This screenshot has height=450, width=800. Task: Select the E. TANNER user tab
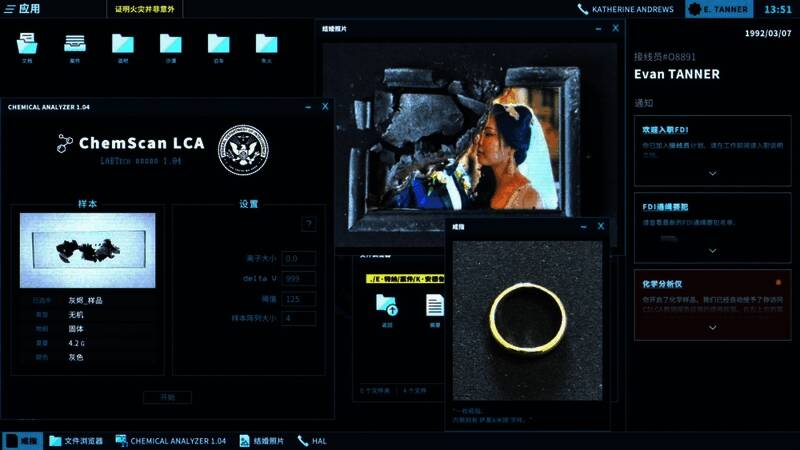pos(720,9)
